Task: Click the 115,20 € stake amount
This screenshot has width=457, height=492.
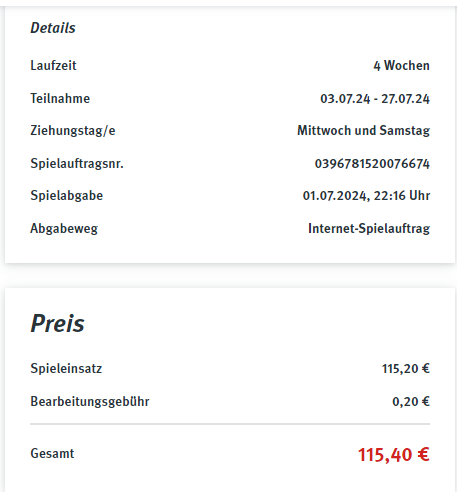Action: pyautogui.click(x=406, y=369)
